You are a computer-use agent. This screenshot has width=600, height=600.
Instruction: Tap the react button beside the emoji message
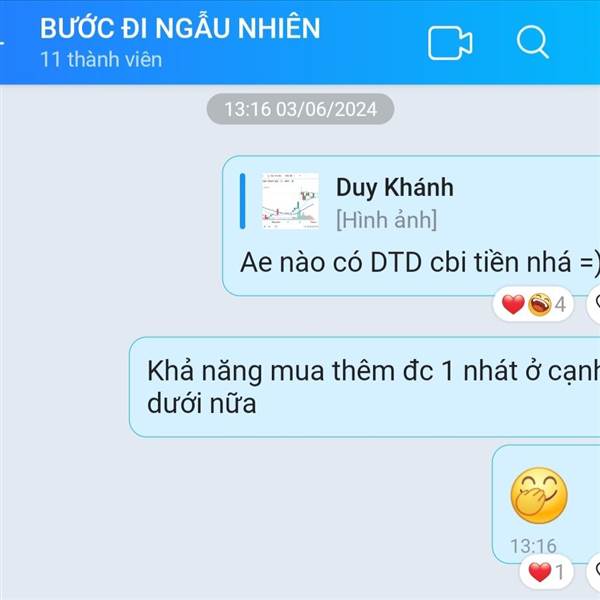pyautogui.click(x=594, y=572)
